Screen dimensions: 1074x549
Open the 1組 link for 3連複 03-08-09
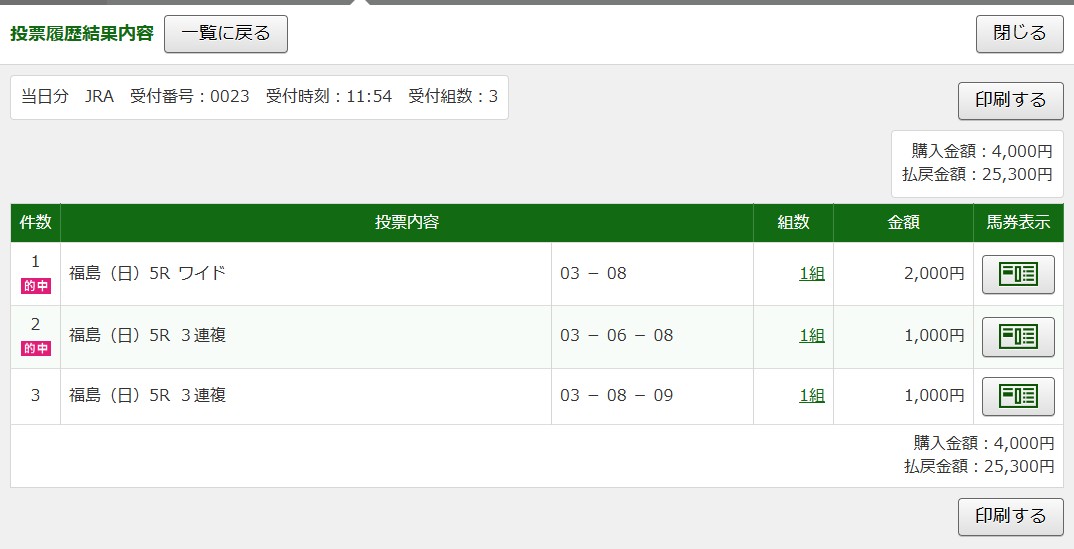pyautogui.click(x=812, y=396)
